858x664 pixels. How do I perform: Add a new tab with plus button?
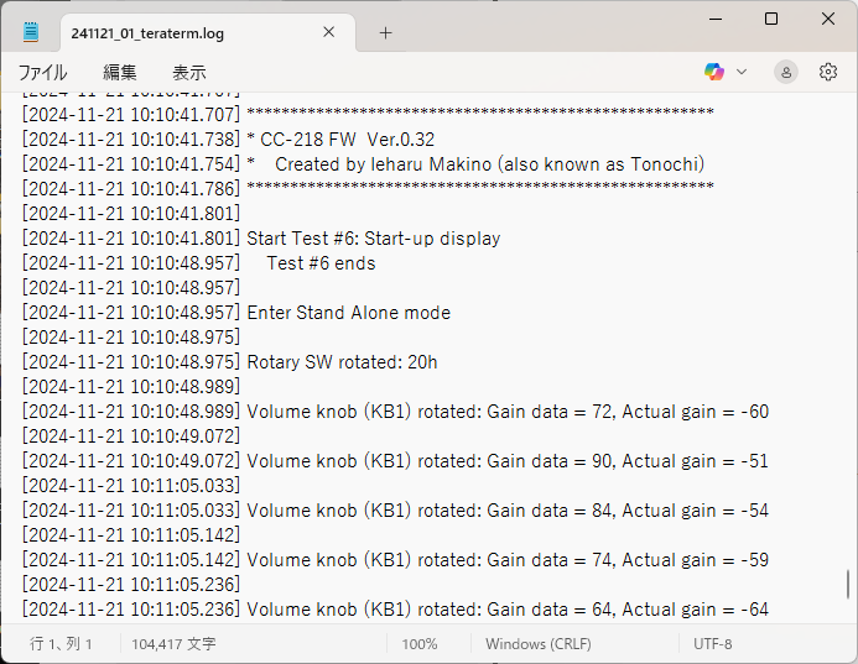coord(386,33)
